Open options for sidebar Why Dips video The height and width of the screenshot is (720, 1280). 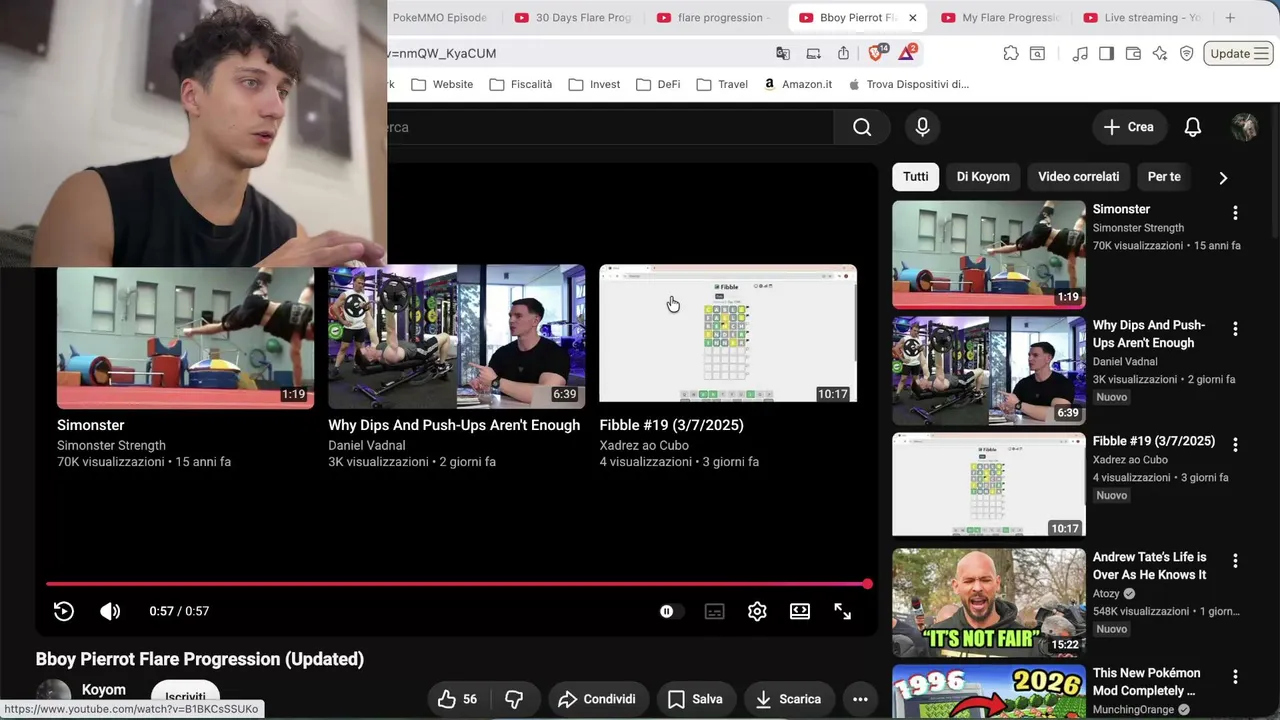click(1235, 328)
